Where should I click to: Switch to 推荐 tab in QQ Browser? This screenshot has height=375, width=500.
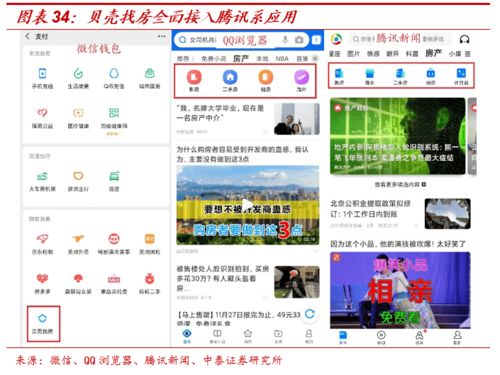[x=183, y=59]
